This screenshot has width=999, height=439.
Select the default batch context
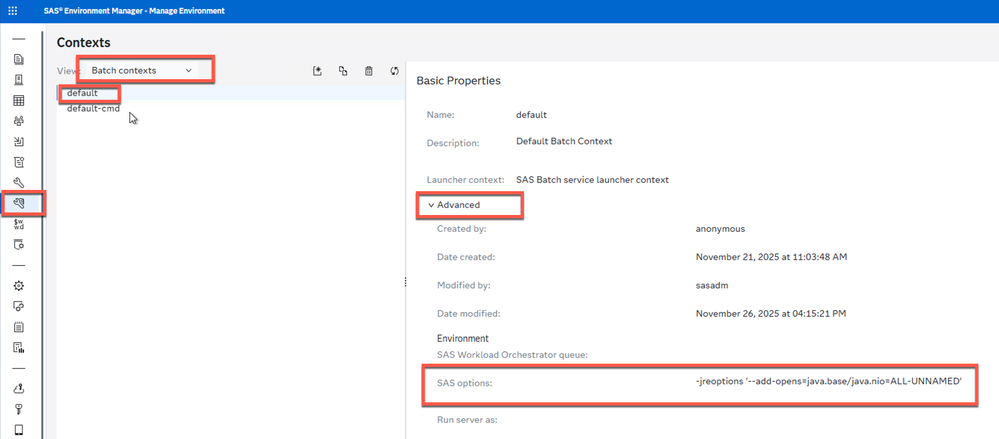tap(230, 93)
